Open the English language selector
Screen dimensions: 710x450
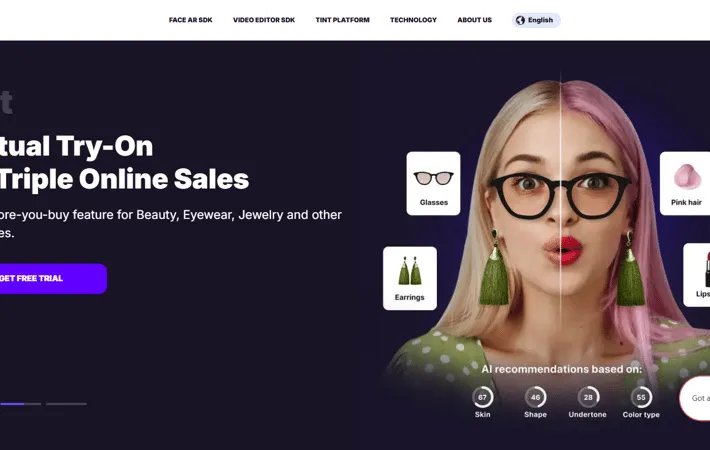coord(536,20)
